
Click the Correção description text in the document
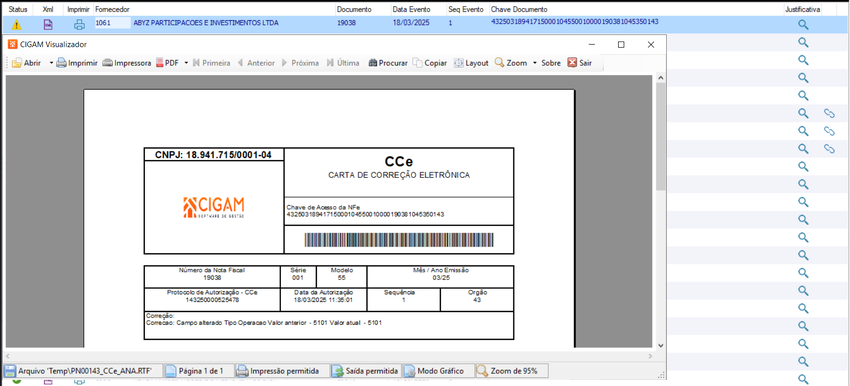pyautogui.click(x=265, y=322)
